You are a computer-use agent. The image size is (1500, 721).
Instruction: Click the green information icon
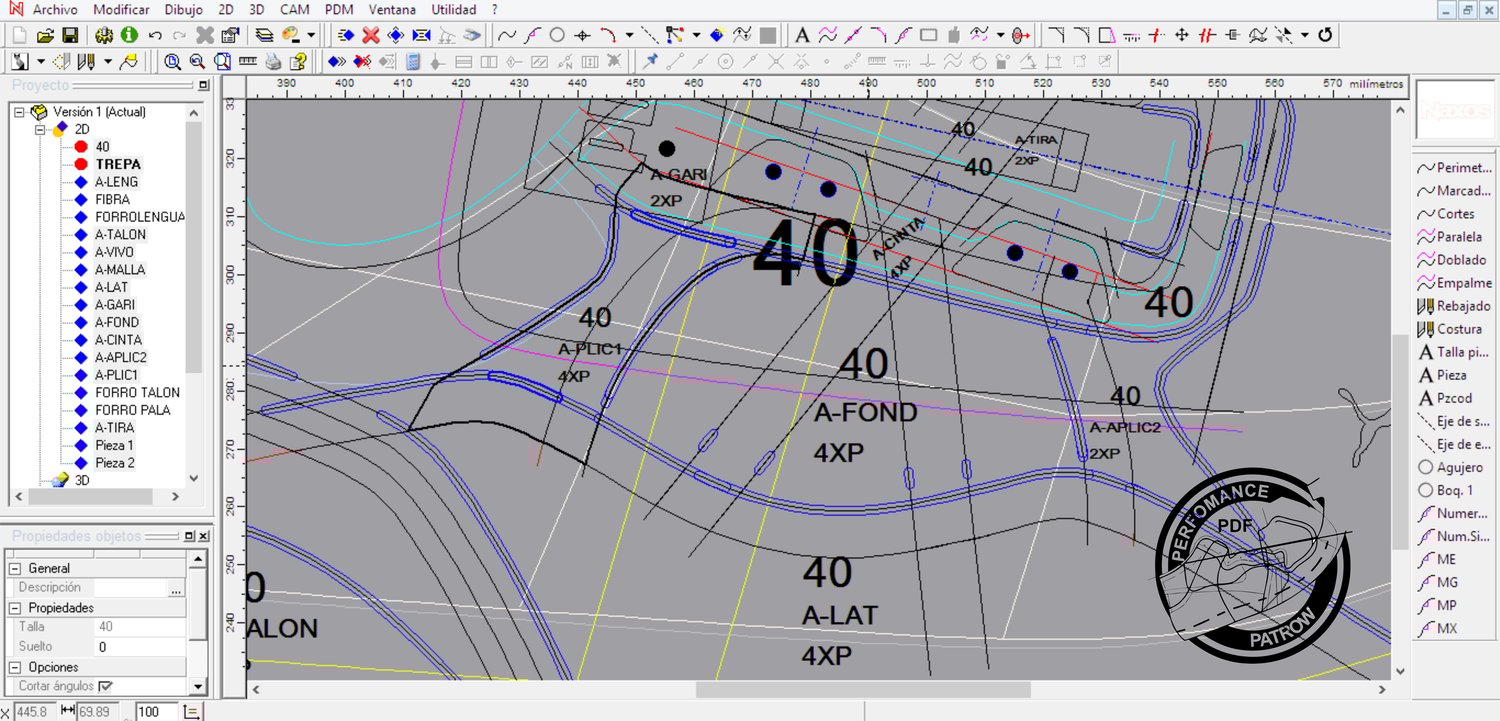129,35
